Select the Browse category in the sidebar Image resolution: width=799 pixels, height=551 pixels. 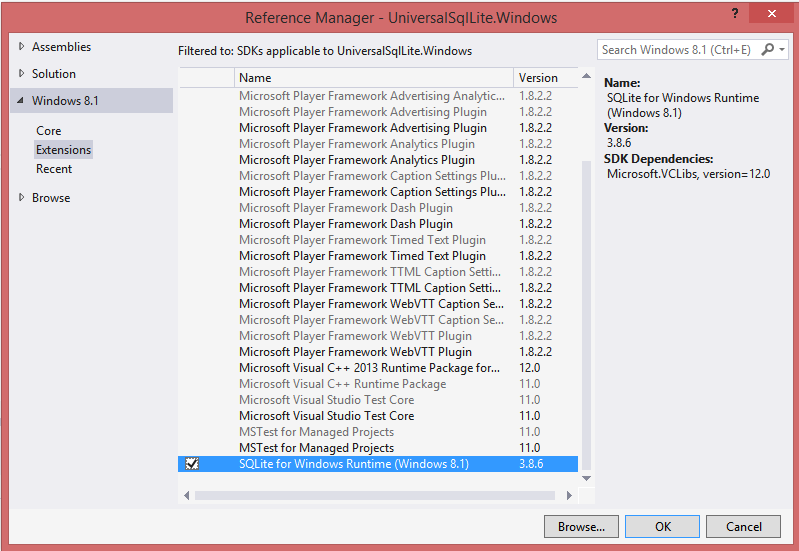(x=51, y=198)
